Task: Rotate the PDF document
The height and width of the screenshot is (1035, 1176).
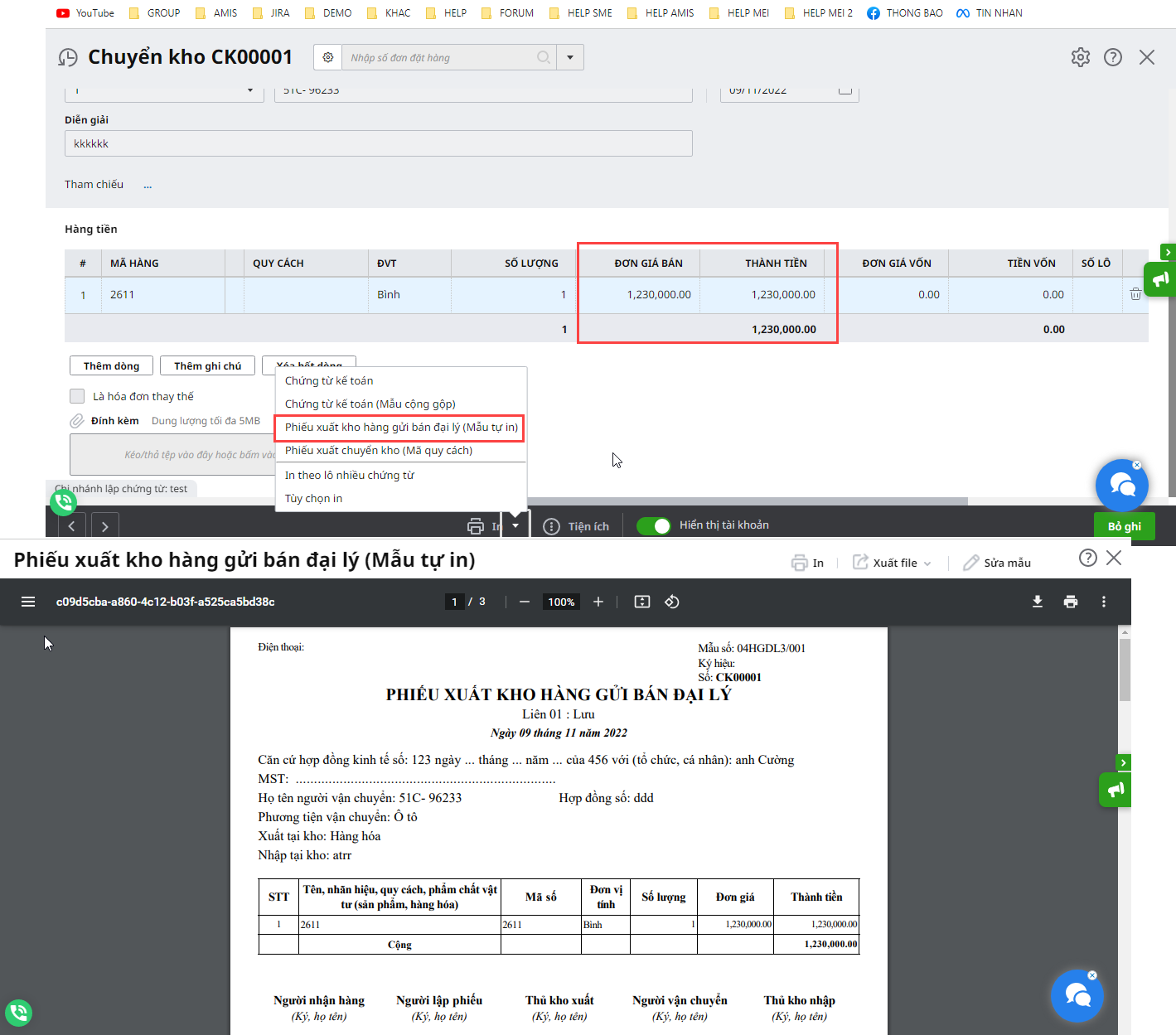Action: (x=672, y=602)
